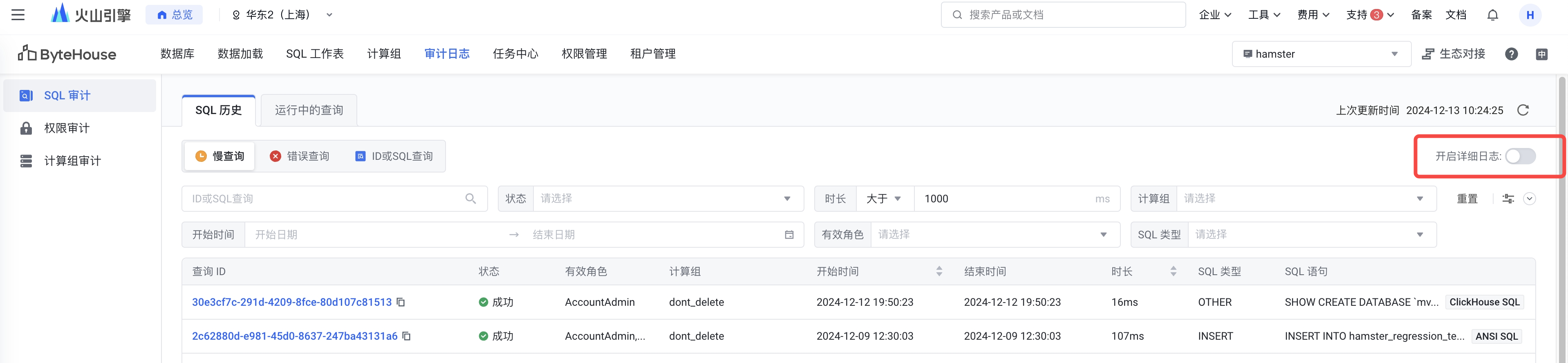Click the product search field
This screenshot has width=1568, height=363.
(x=1063, y=15)
